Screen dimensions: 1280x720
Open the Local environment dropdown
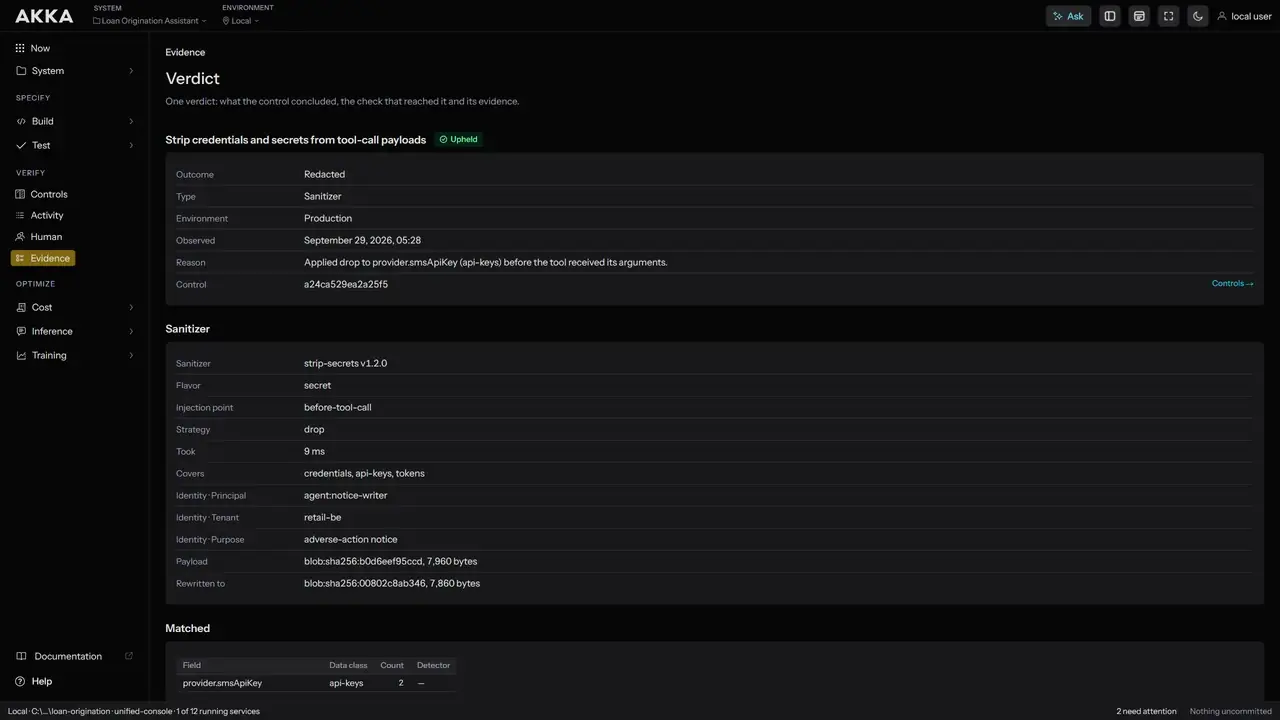click(241, 20)
